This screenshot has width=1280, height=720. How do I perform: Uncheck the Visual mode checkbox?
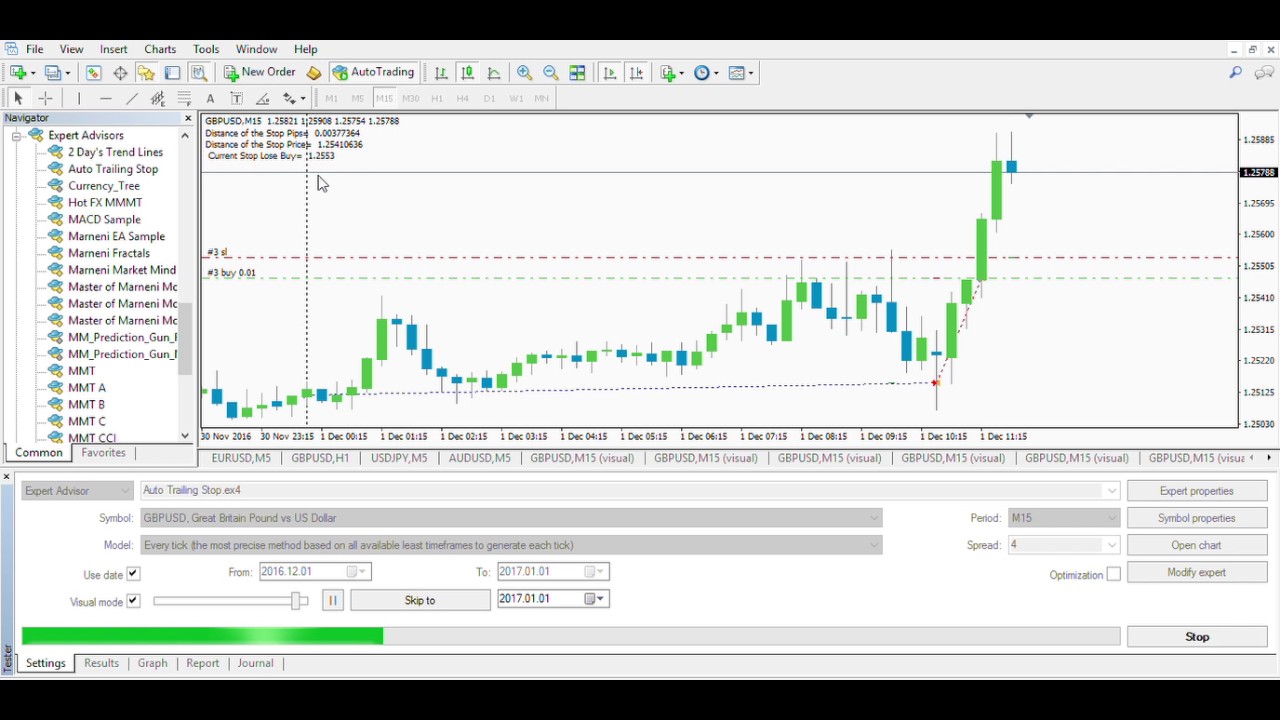[133, 601]
